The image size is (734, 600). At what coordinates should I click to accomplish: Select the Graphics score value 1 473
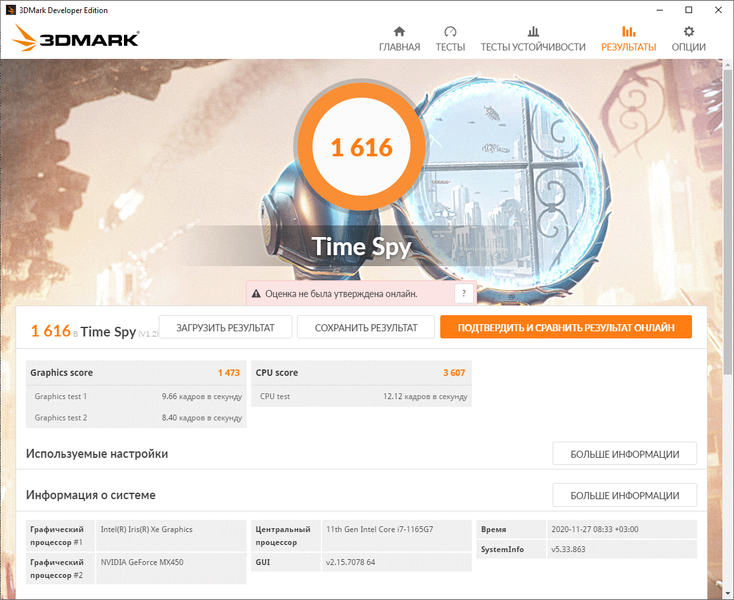pyautogui.click(x=229, y=373)
